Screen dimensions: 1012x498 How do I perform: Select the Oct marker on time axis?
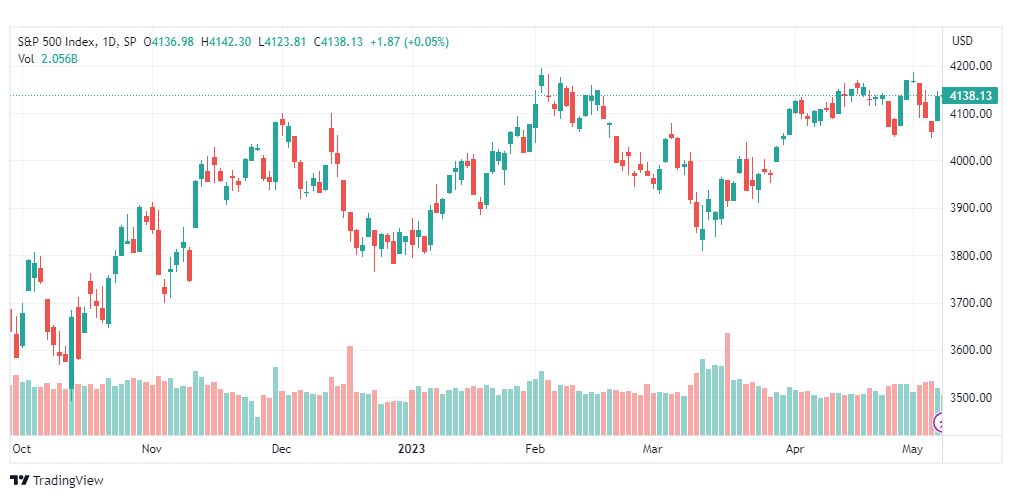pyautogui.click(x=21, y=448)
